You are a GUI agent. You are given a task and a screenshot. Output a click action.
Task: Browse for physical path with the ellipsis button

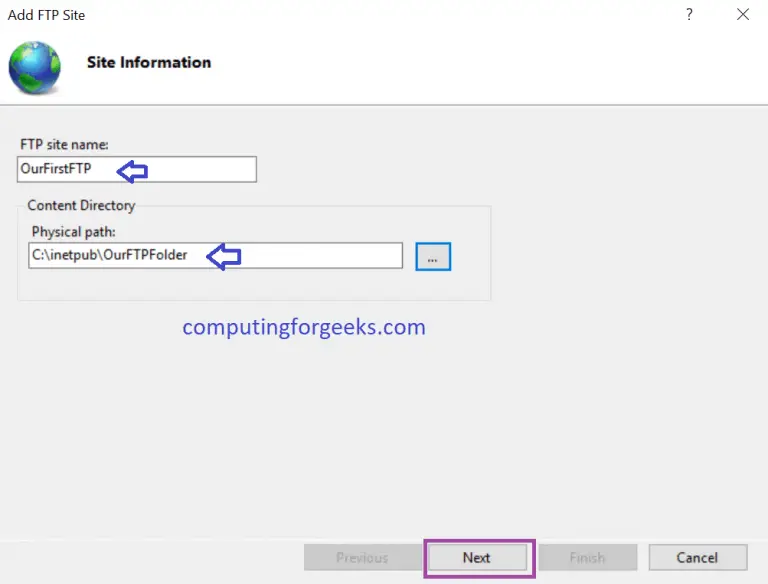click(x=433, y=257)
